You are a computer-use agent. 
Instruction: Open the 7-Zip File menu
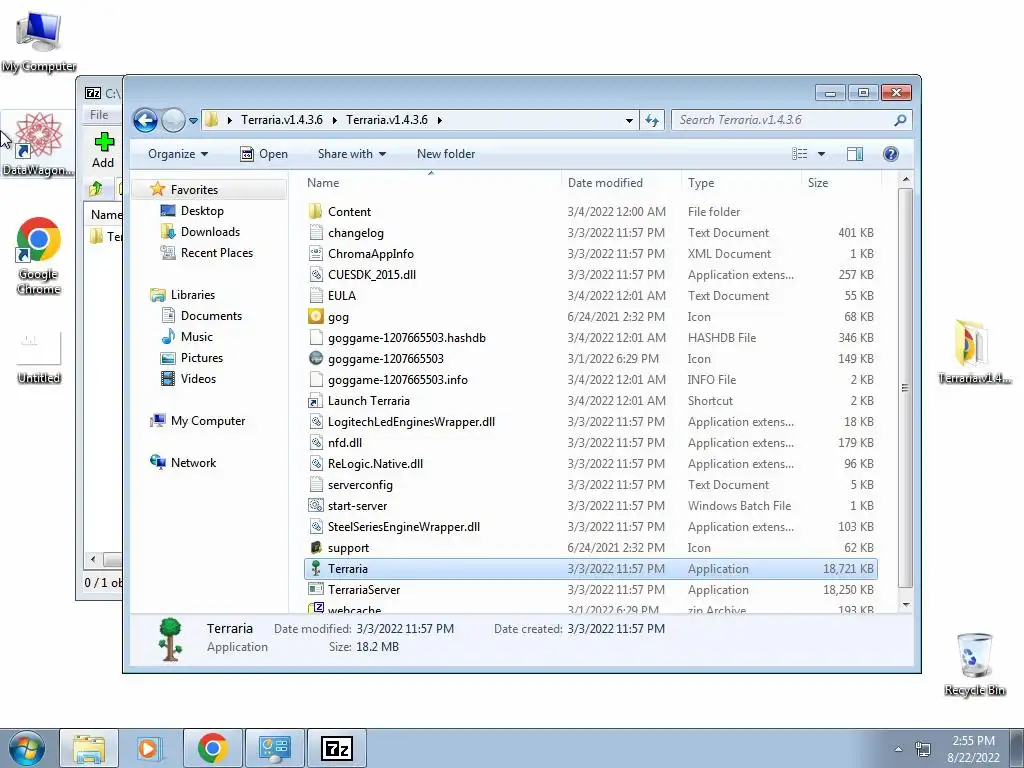tap(99, 115)
